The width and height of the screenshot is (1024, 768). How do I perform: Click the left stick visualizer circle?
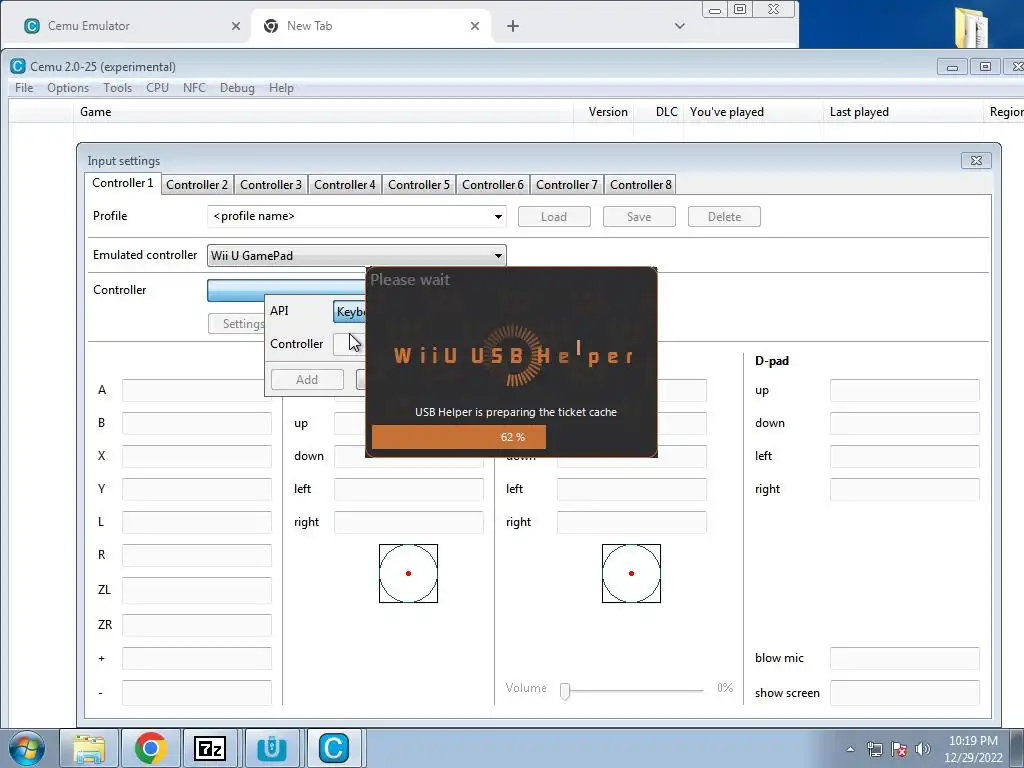tap(408, 573)
